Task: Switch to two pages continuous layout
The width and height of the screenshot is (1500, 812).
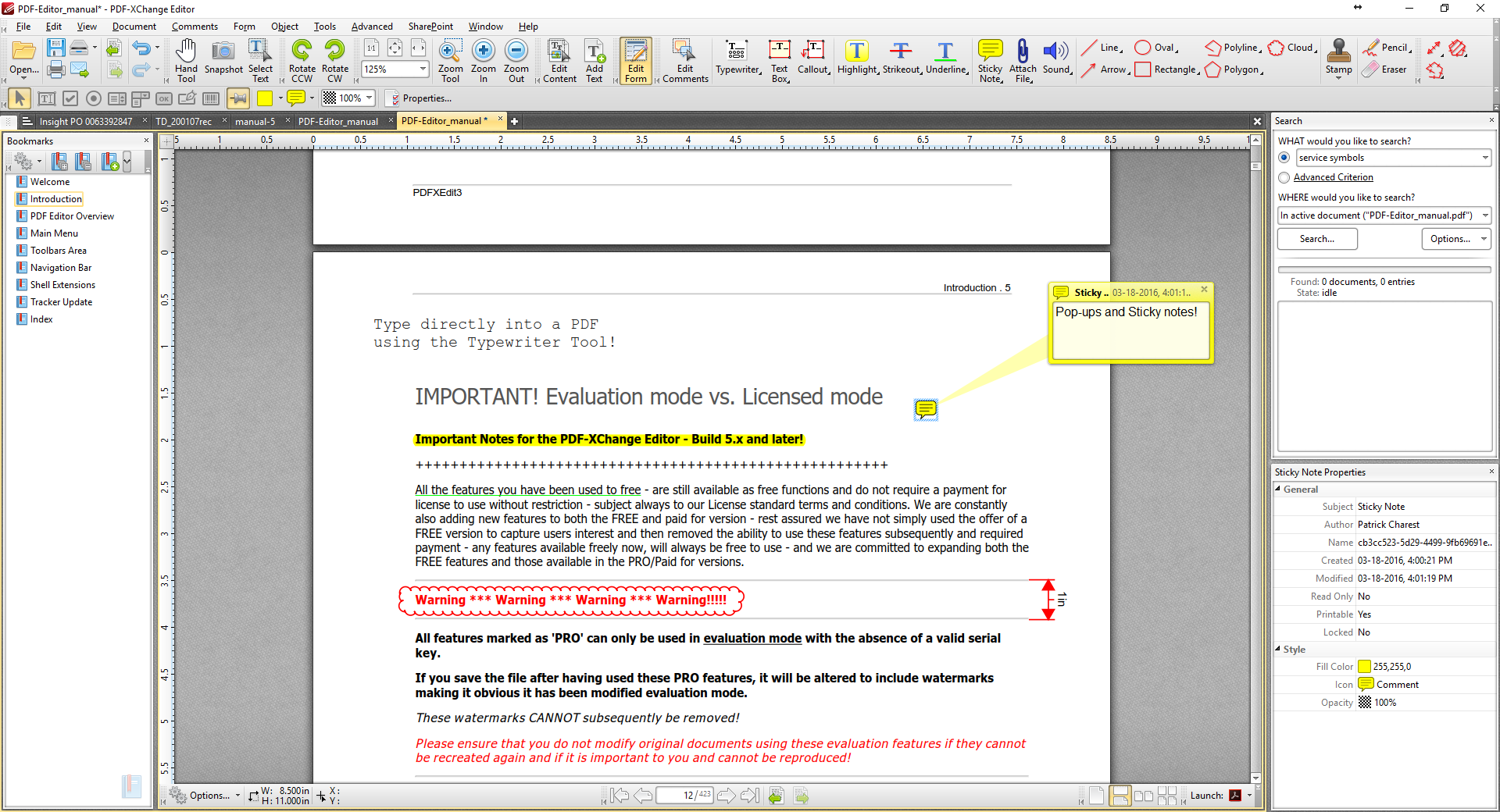Action: (1167, 796)
